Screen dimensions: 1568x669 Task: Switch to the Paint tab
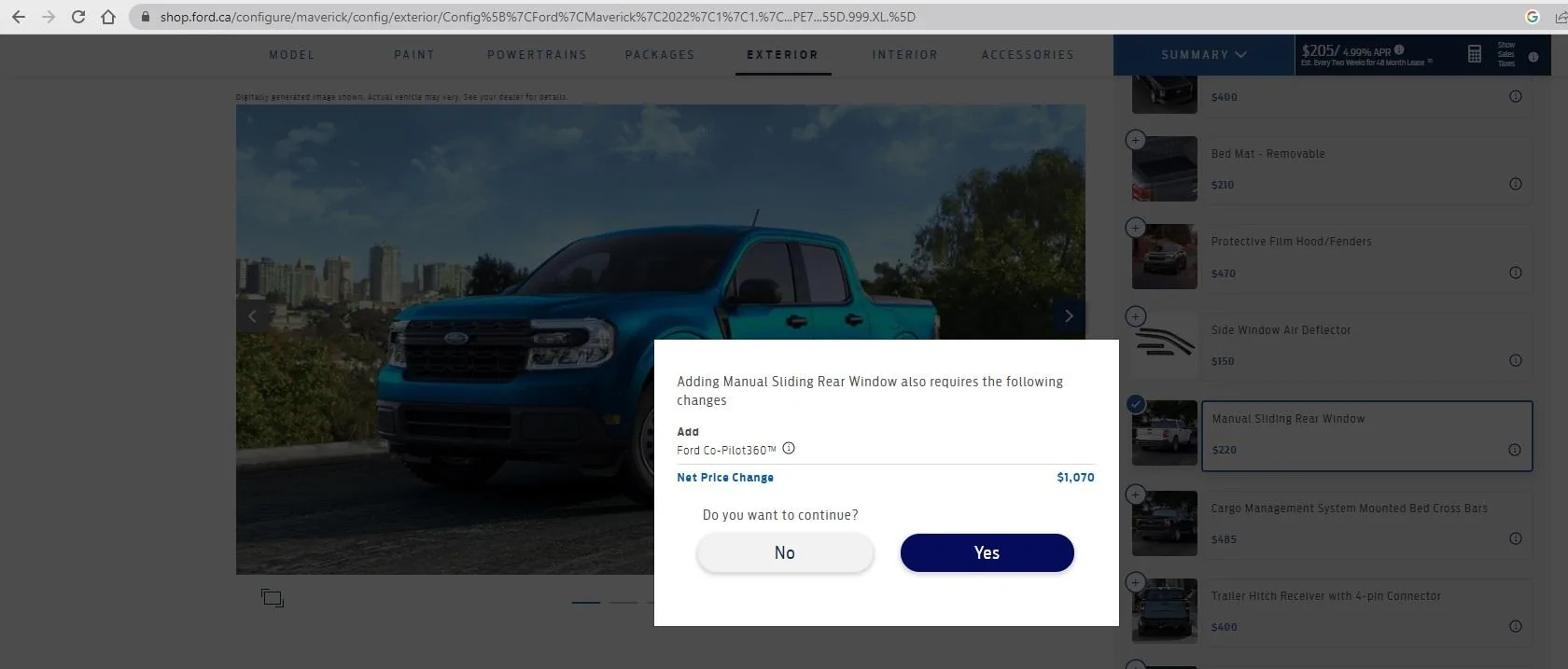pos(414,55)
